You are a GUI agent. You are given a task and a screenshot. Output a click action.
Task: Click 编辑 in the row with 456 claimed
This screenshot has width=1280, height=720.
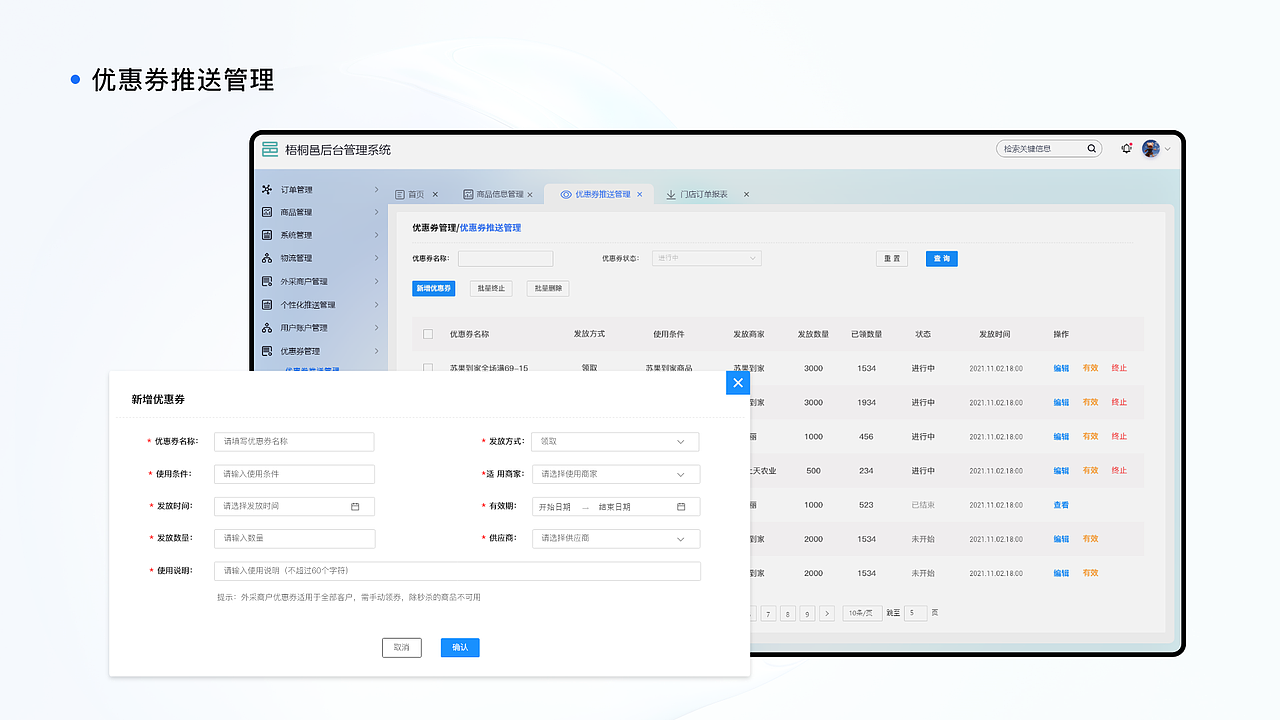[1061, 436]
